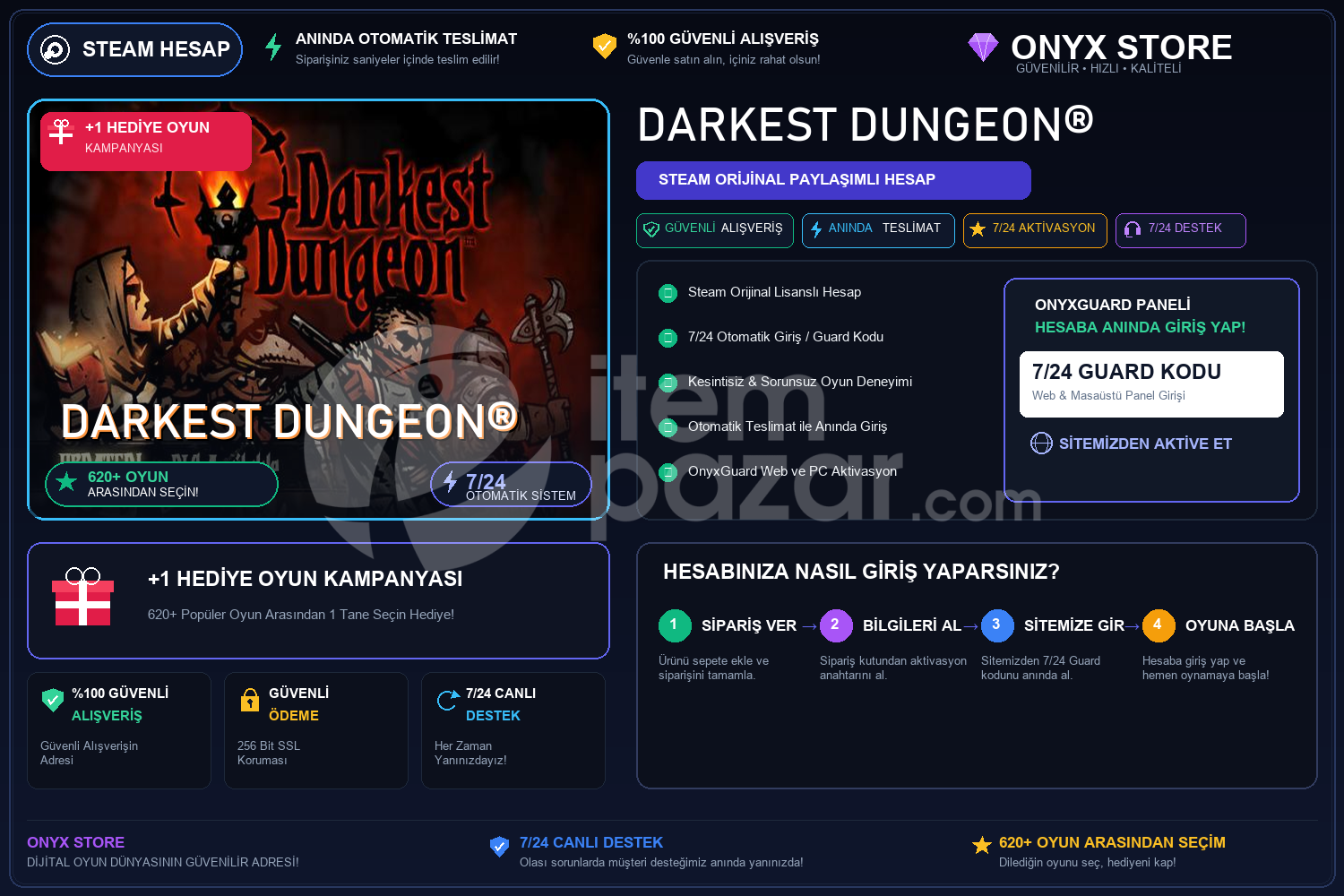This screenshot has width=1344, height=896.
Task: Click the Oyuna Başla step label
Action: coord(1240,625)
